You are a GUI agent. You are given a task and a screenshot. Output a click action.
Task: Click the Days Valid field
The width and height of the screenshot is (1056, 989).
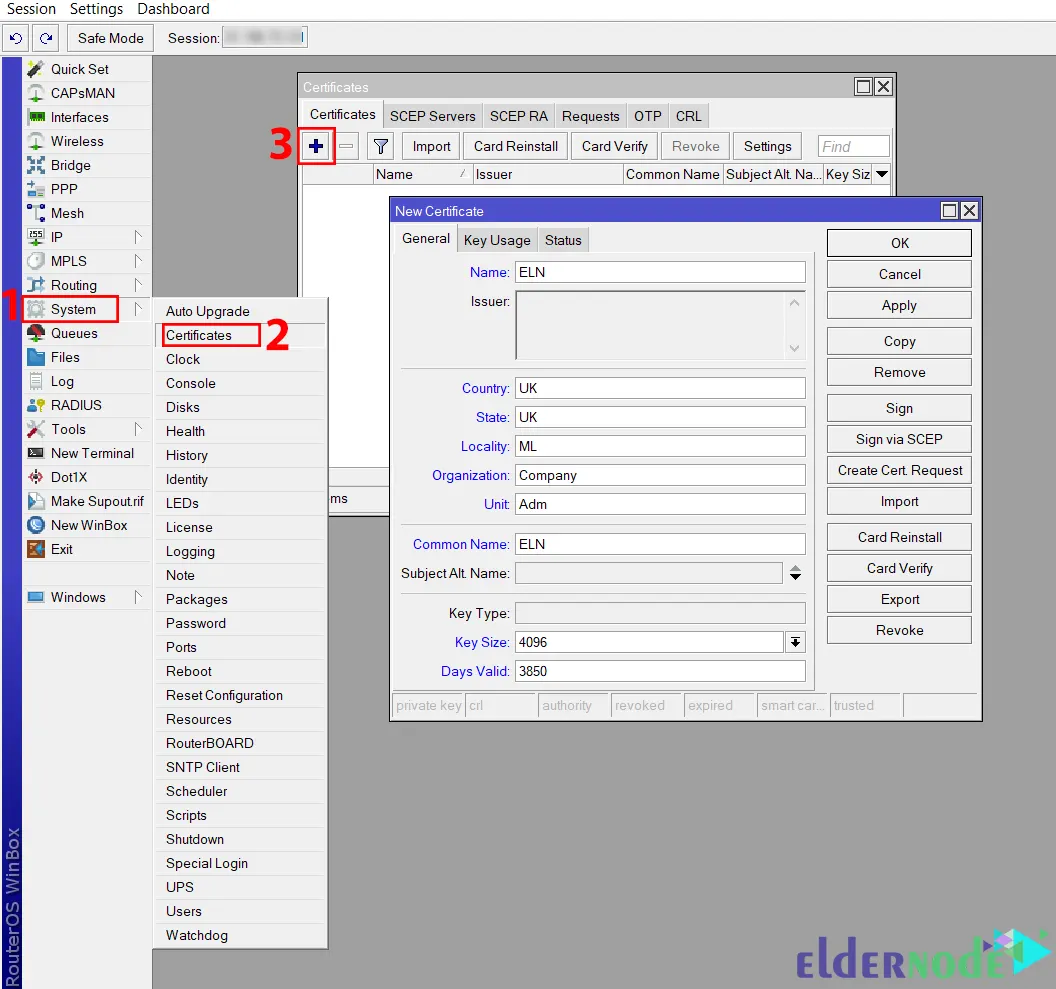click(660, 671)
